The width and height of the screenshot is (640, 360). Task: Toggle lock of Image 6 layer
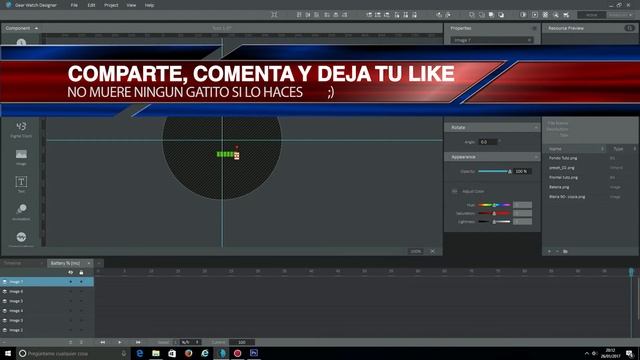pos(81,291)
